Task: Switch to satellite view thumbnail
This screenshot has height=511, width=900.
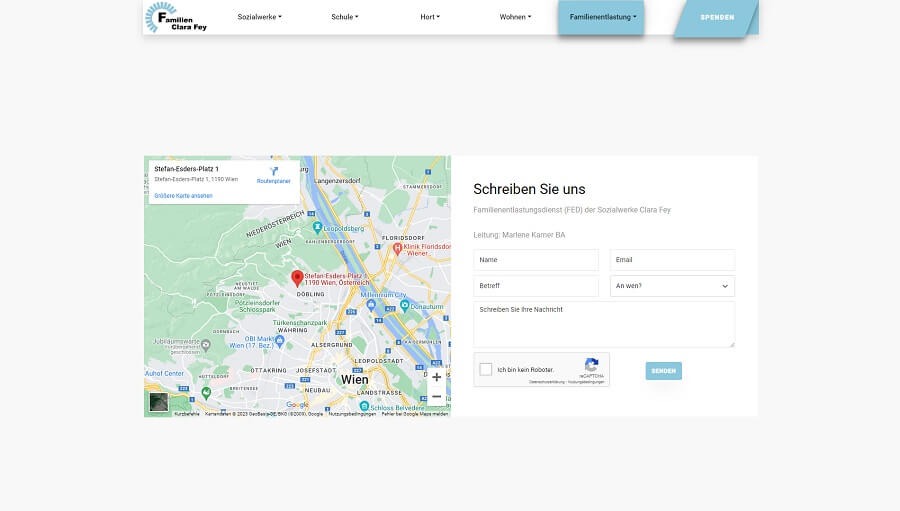Action: (x=159, y=402)
